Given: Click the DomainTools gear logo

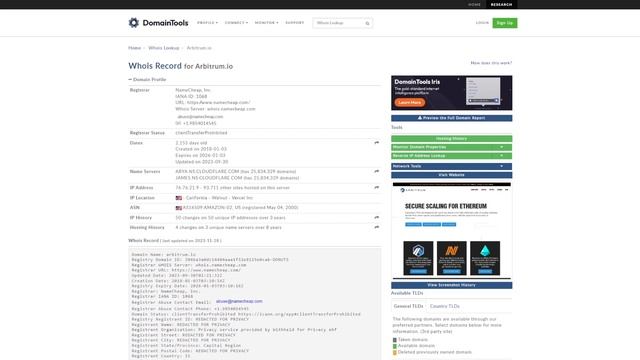Looking at the screenshot, I should [134, 22].
